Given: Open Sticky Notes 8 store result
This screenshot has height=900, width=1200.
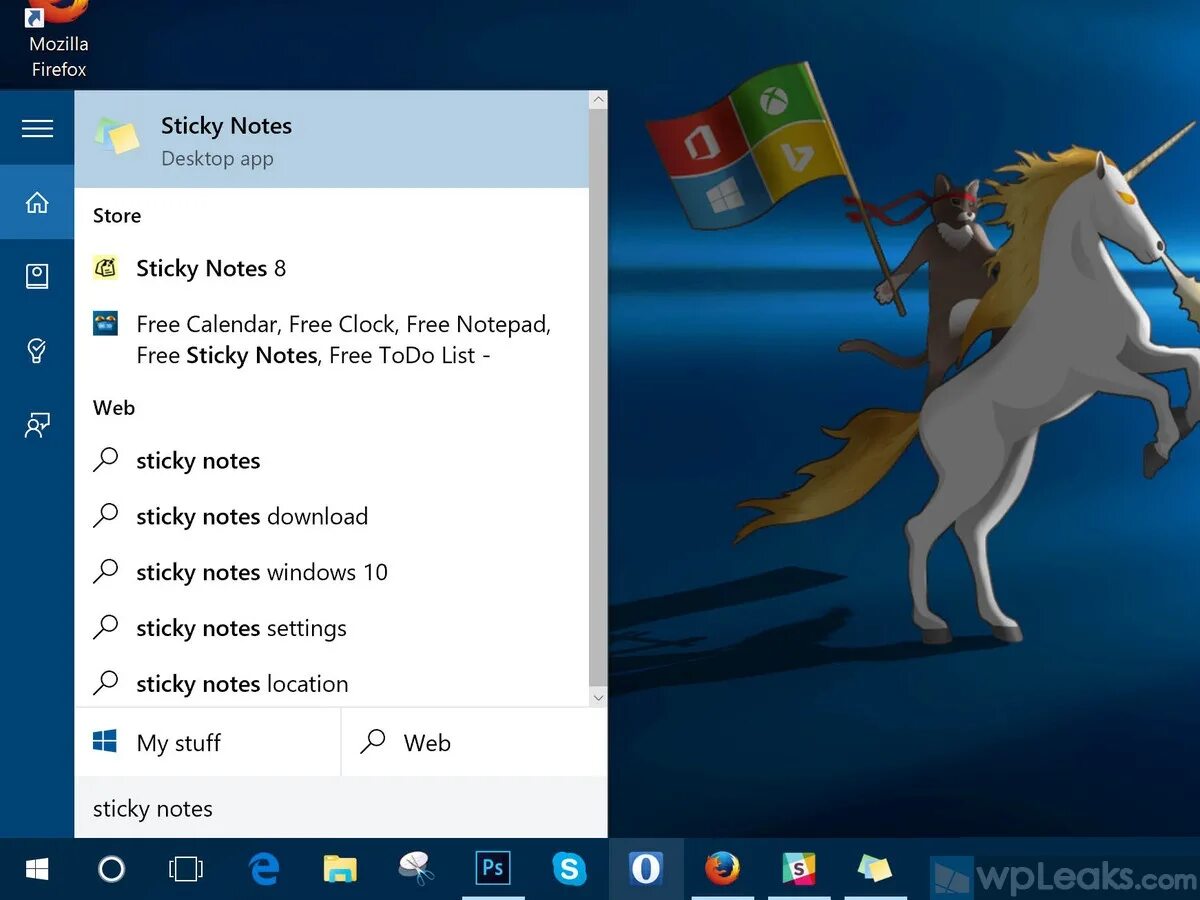Looking at the screenshot, I should 332,268.
